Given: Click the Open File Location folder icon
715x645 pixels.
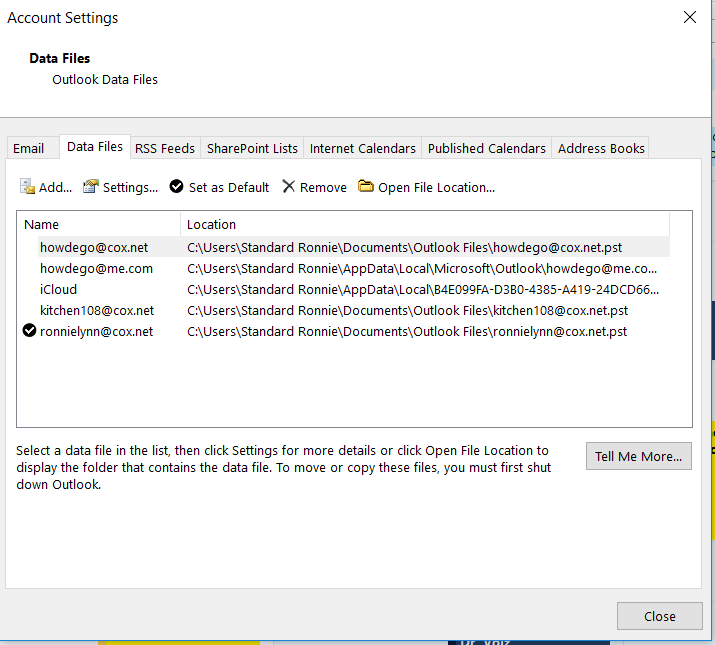Looking at the screenshot, I should 365,186.
